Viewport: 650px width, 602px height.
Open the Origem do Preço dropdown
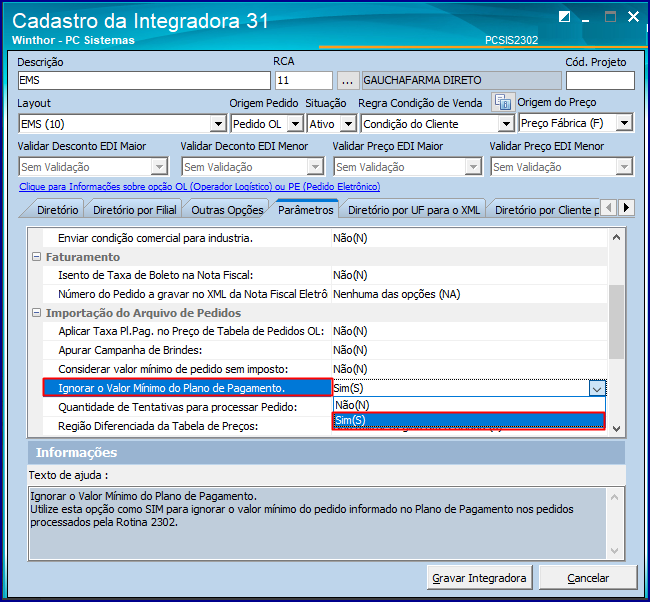click(624, 123)
